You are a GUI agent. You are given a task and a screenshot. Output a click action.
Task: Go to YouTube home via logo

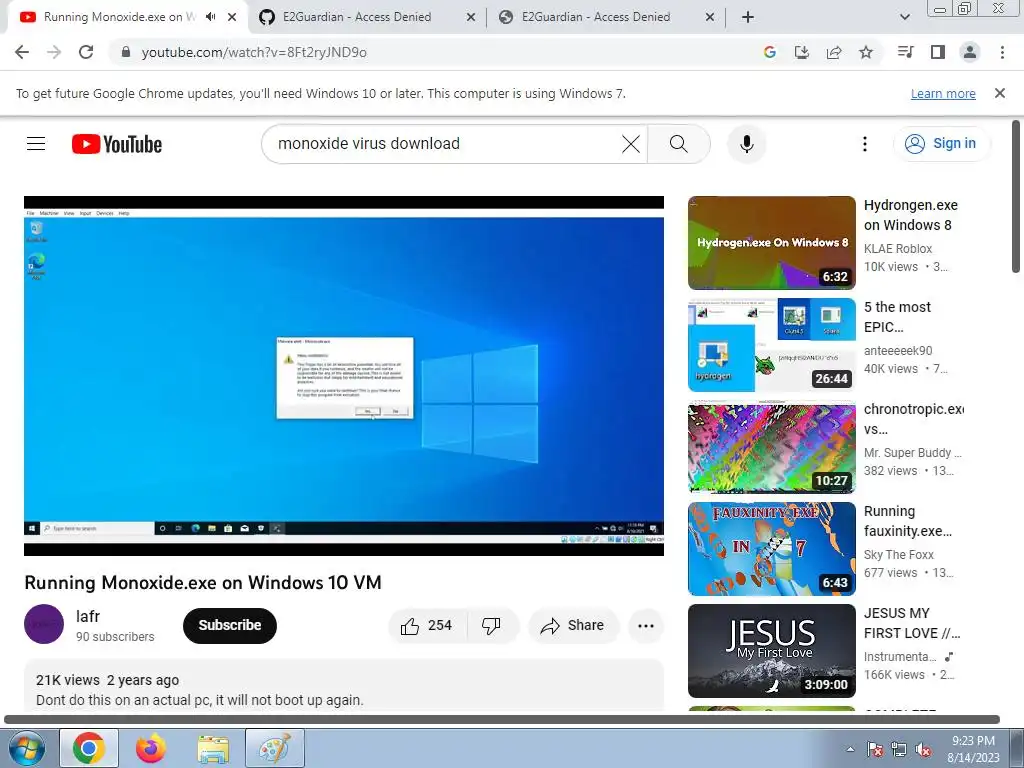[117, 144]
